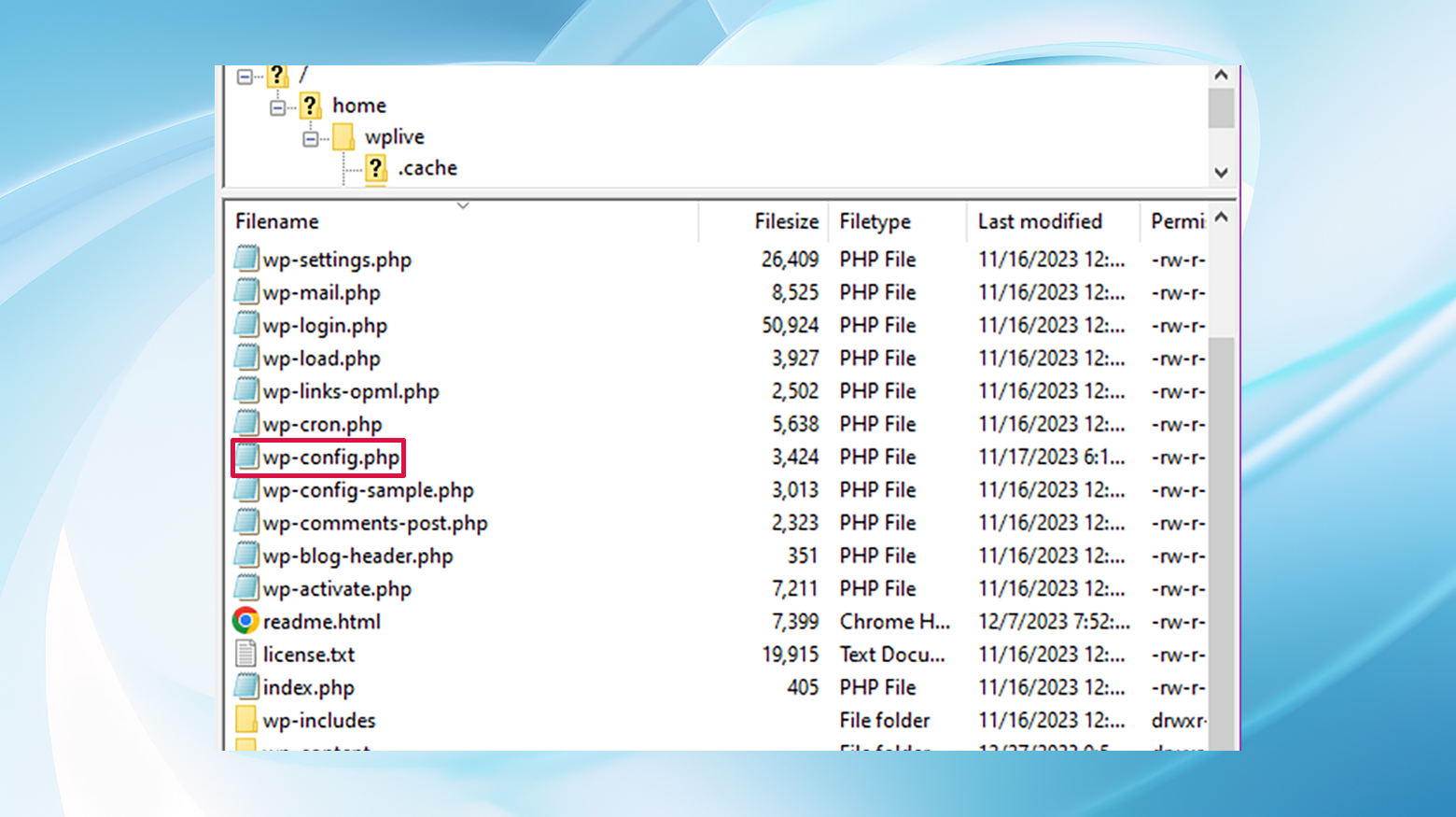
Task: Open the wp-config.php file icon
Action: click(x=245, y=457)
